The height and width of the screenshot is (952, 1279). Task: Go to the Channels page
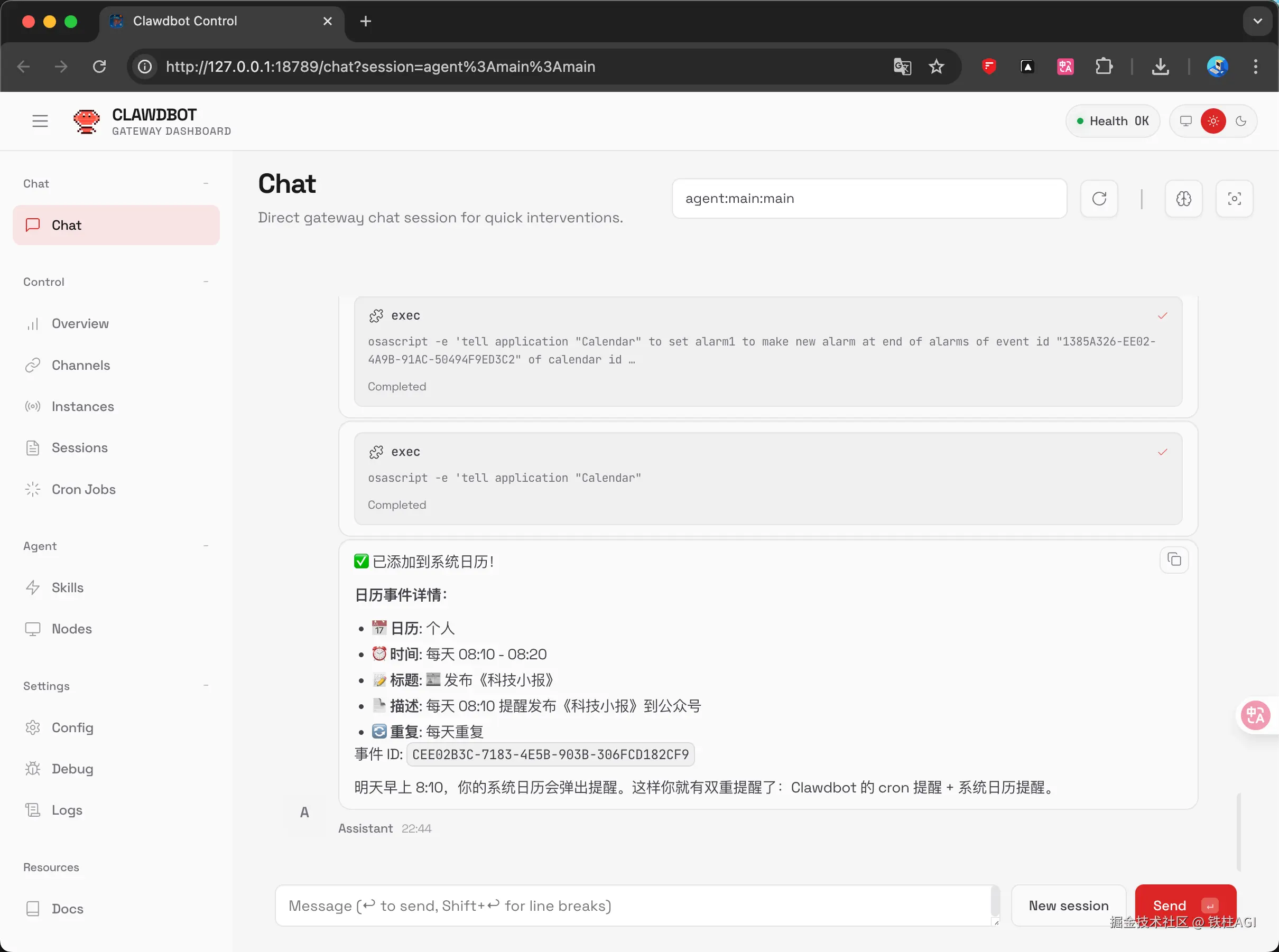(x=81, y=365)
